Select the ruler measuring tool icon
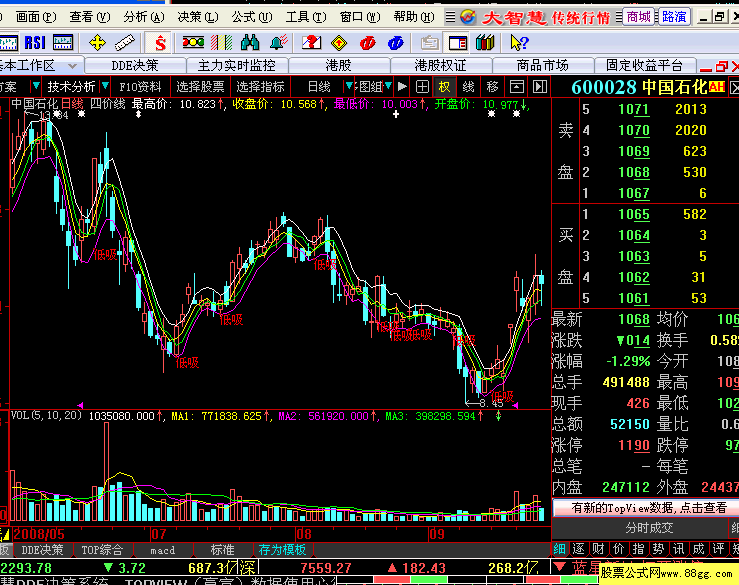 125,43
